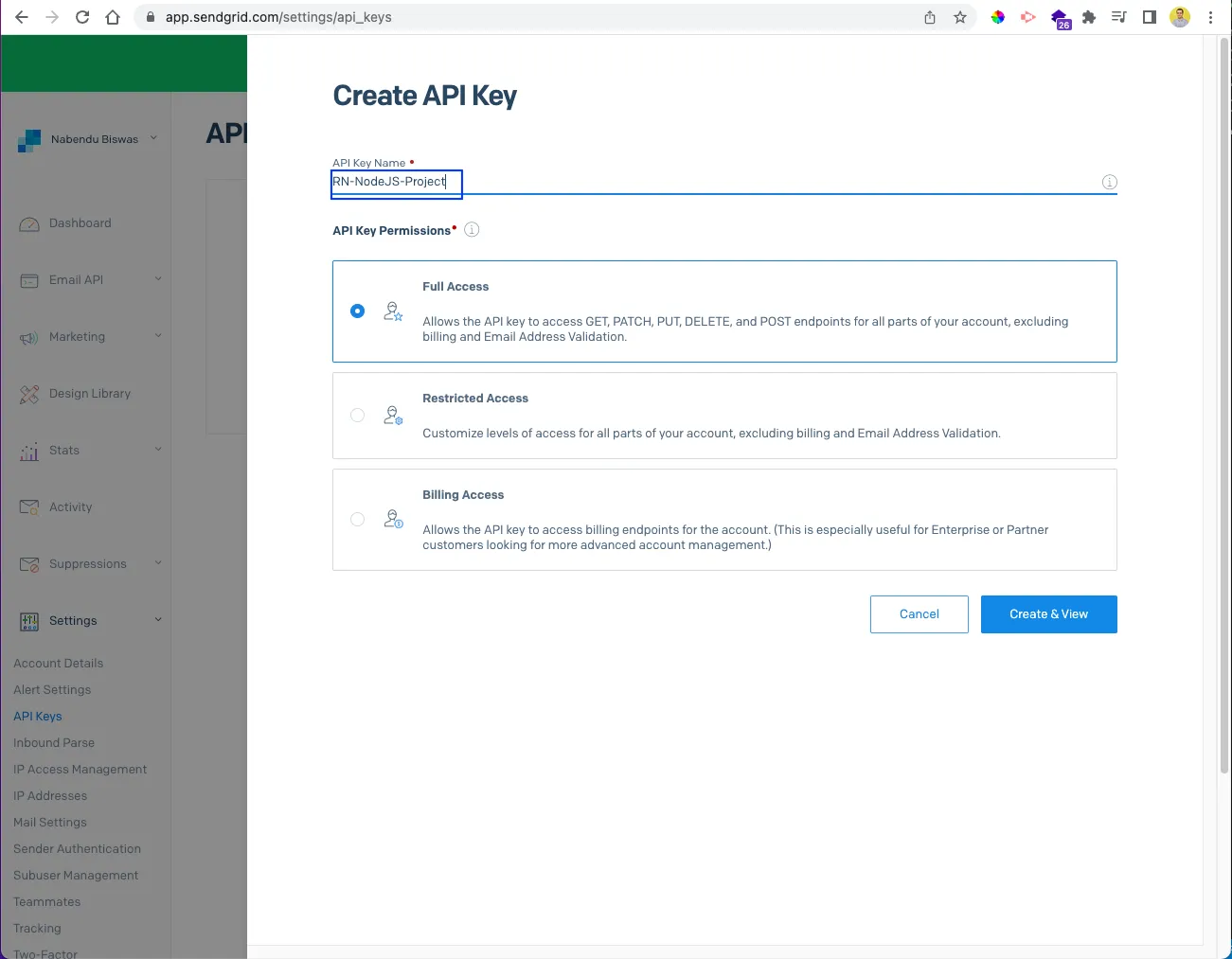Open the media control playlist icon
The image size is (1232, 959).
(1119, 17)
